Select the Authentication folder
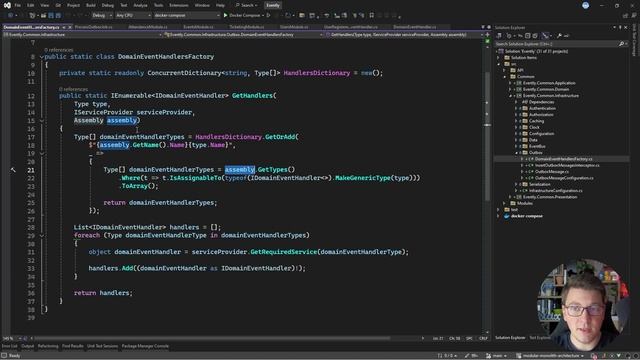Screen dimensions: 640x360 coord(542,108)
